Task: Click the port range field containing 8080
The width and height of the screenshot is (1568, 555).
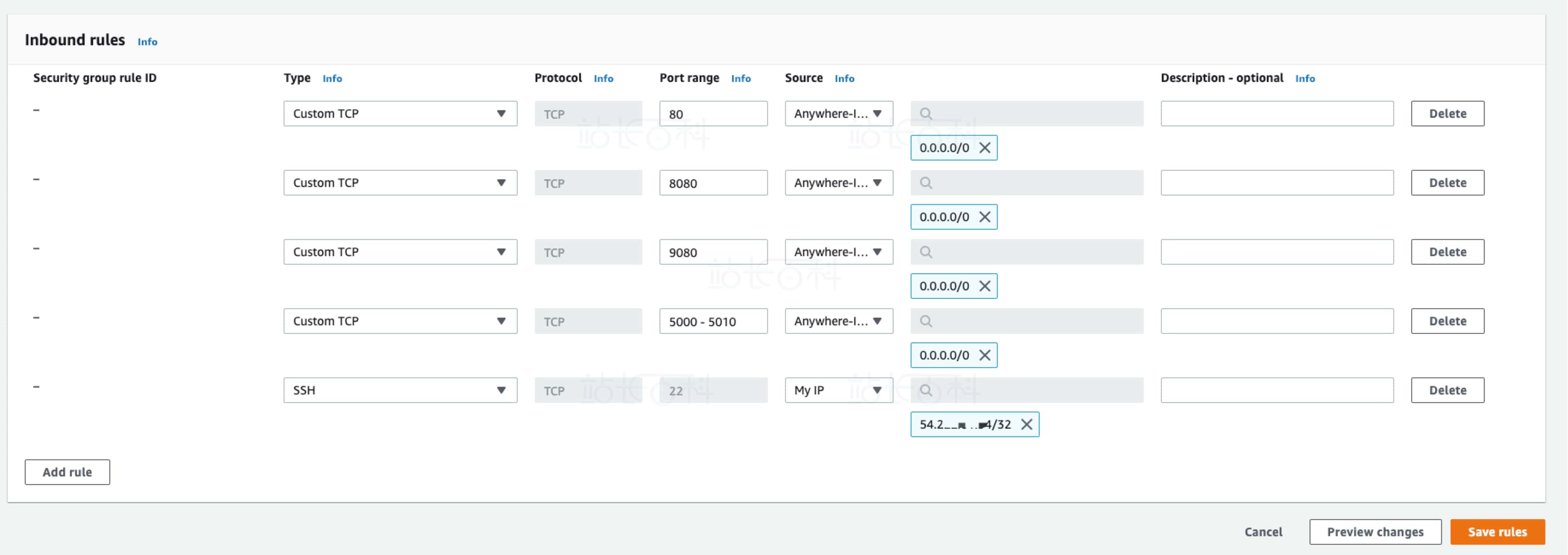Action: click(x=713, y=183)
